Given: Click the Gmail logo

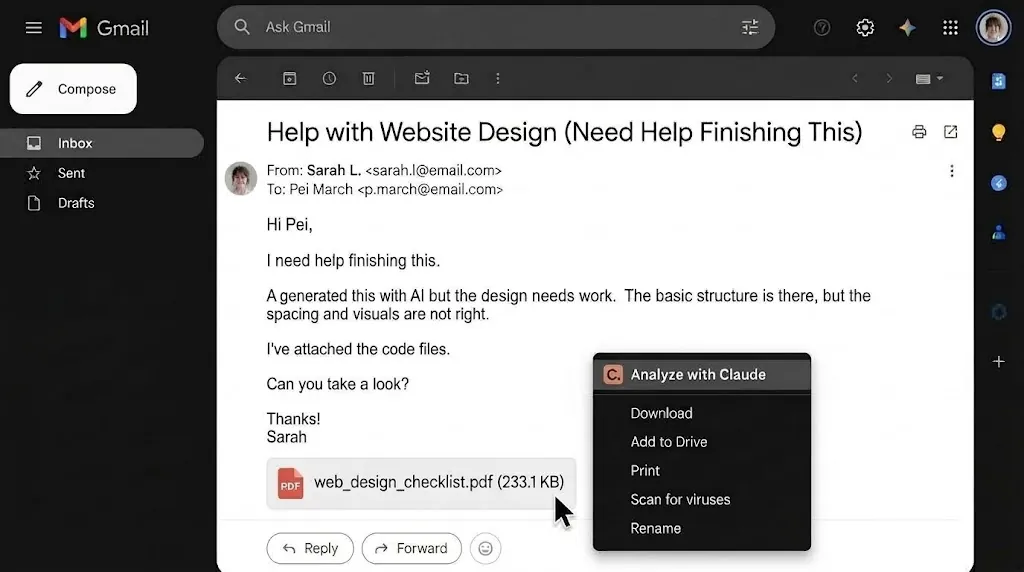Looking at the screenshot, I should tap(104, 27).
